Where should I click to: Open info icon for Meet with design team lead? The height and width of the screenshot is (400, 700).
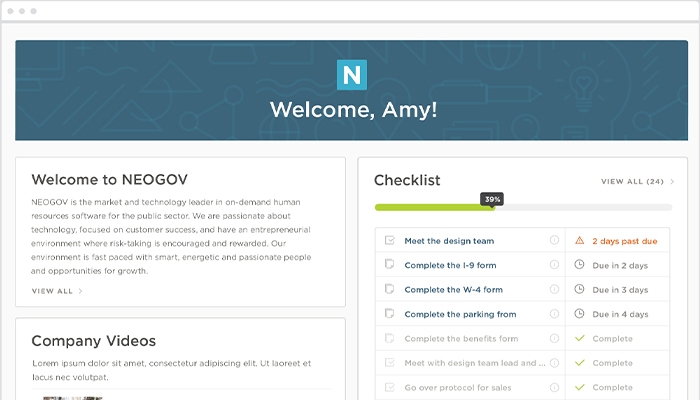click(x=554, y=363)
